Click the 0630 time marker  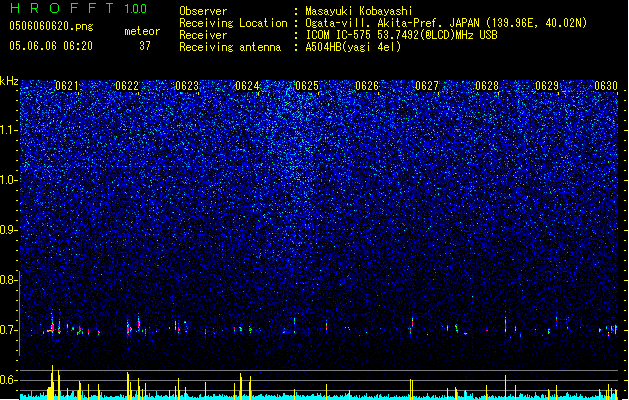(x=606, y=86)
